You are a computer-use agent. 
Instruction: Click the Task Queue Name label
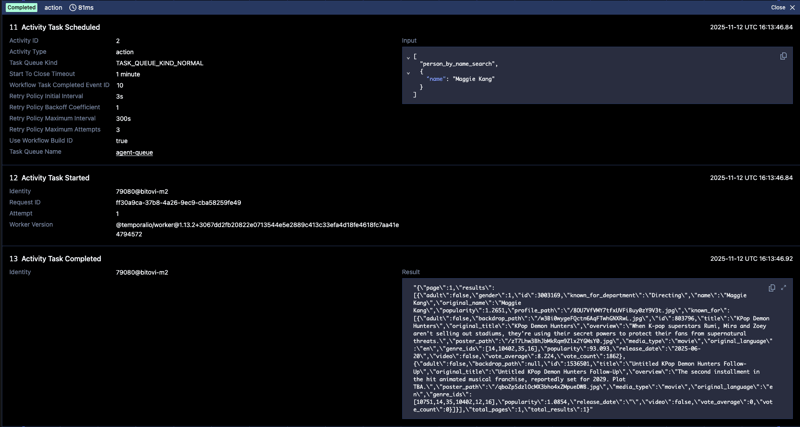35,152
